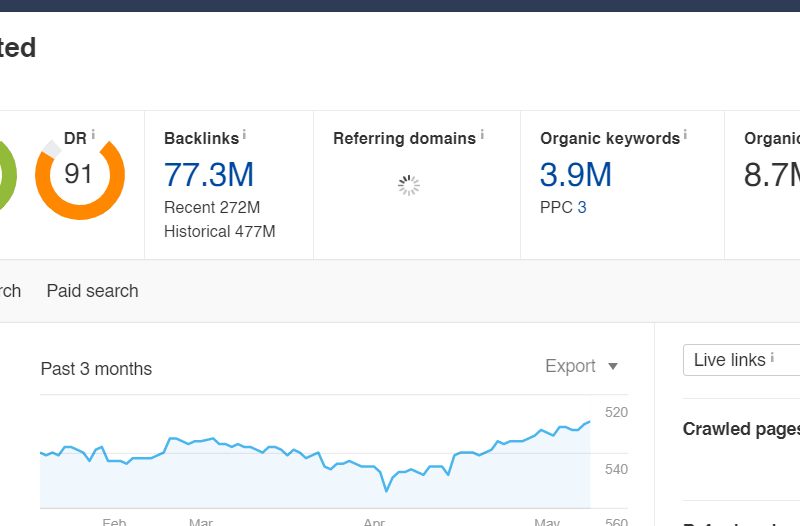Click the chart line's lowest dip in April
800x526 pixels.
386,490
